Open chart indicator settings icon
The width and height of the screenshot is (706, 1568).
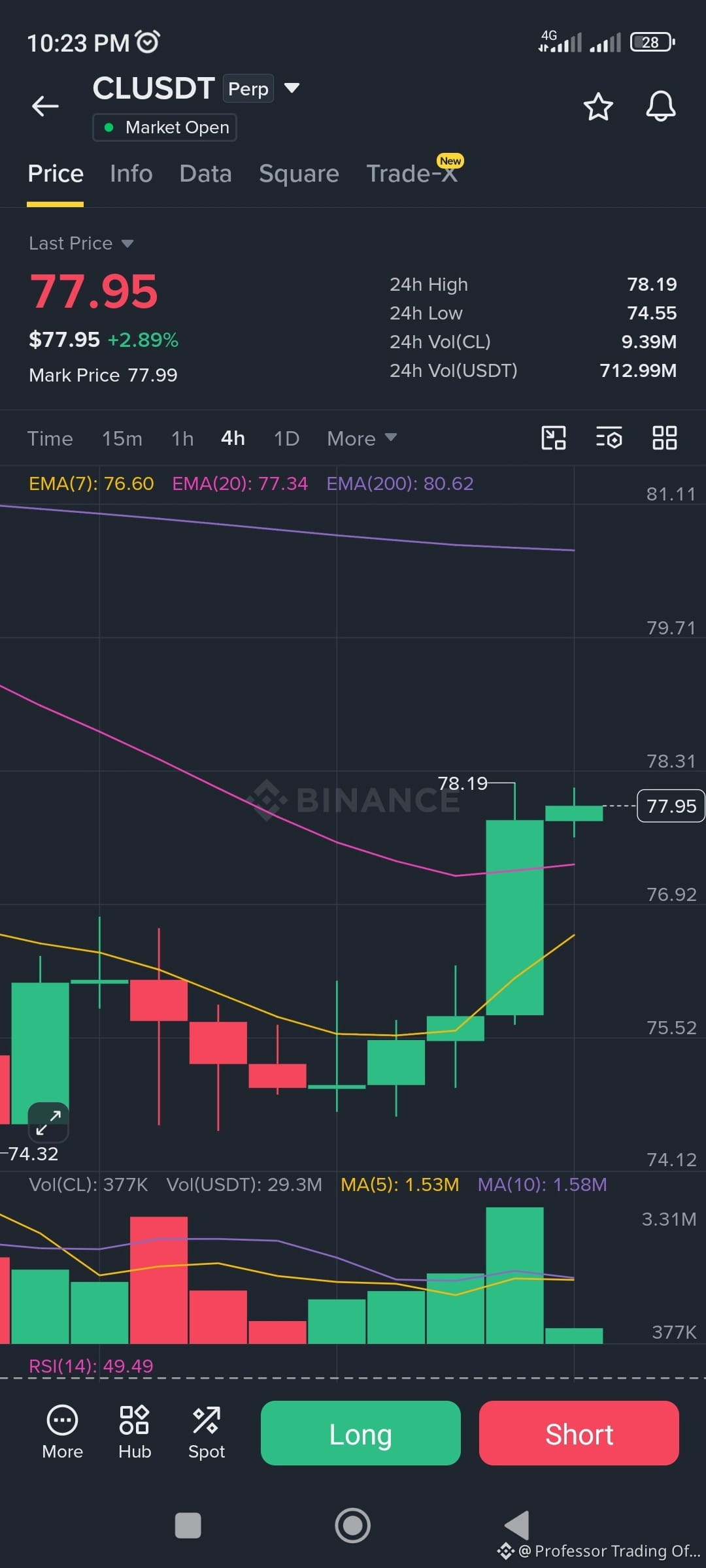coord(609,438)
